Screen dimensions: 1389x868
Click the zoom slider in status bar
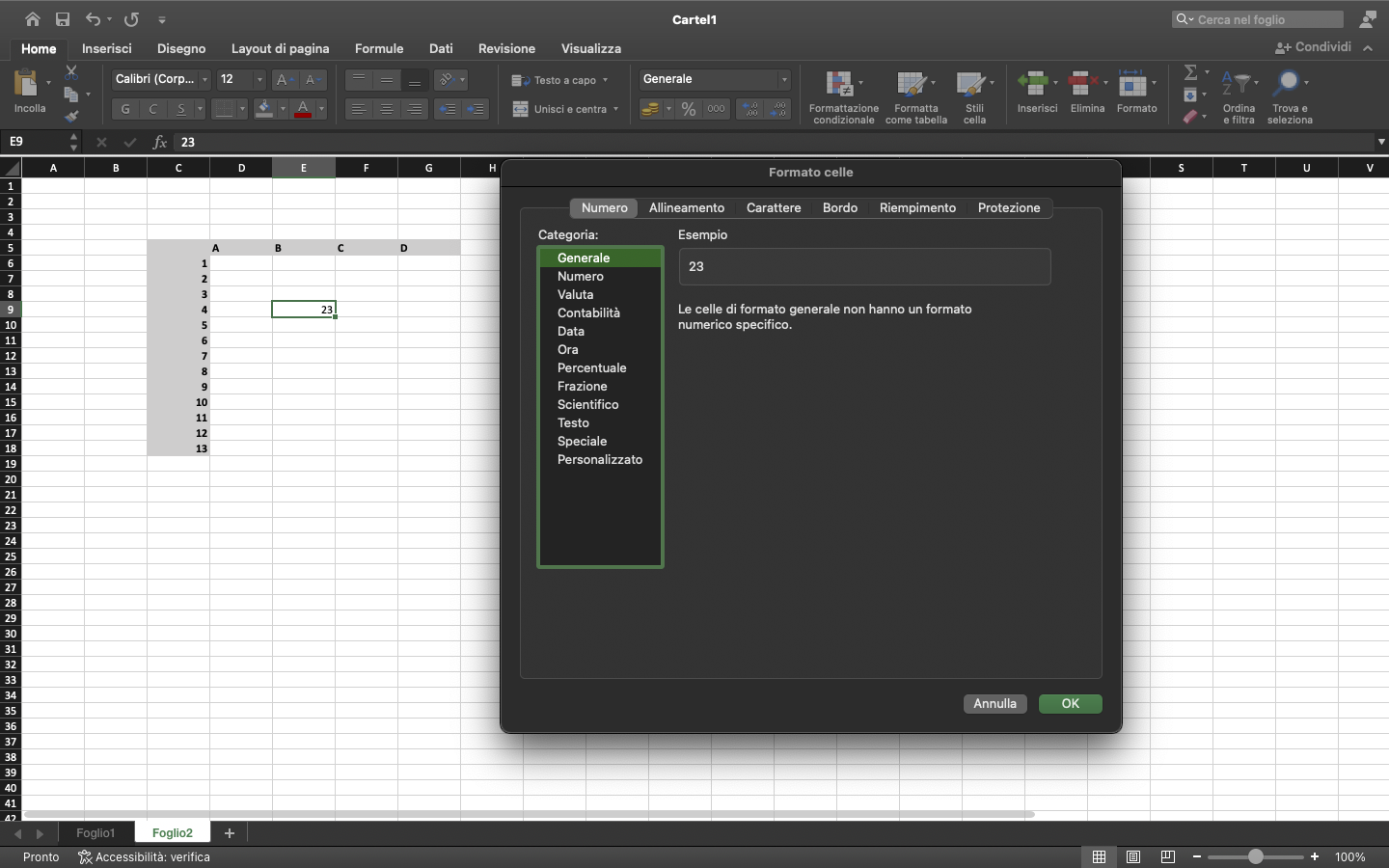(x=1255, y=856)
